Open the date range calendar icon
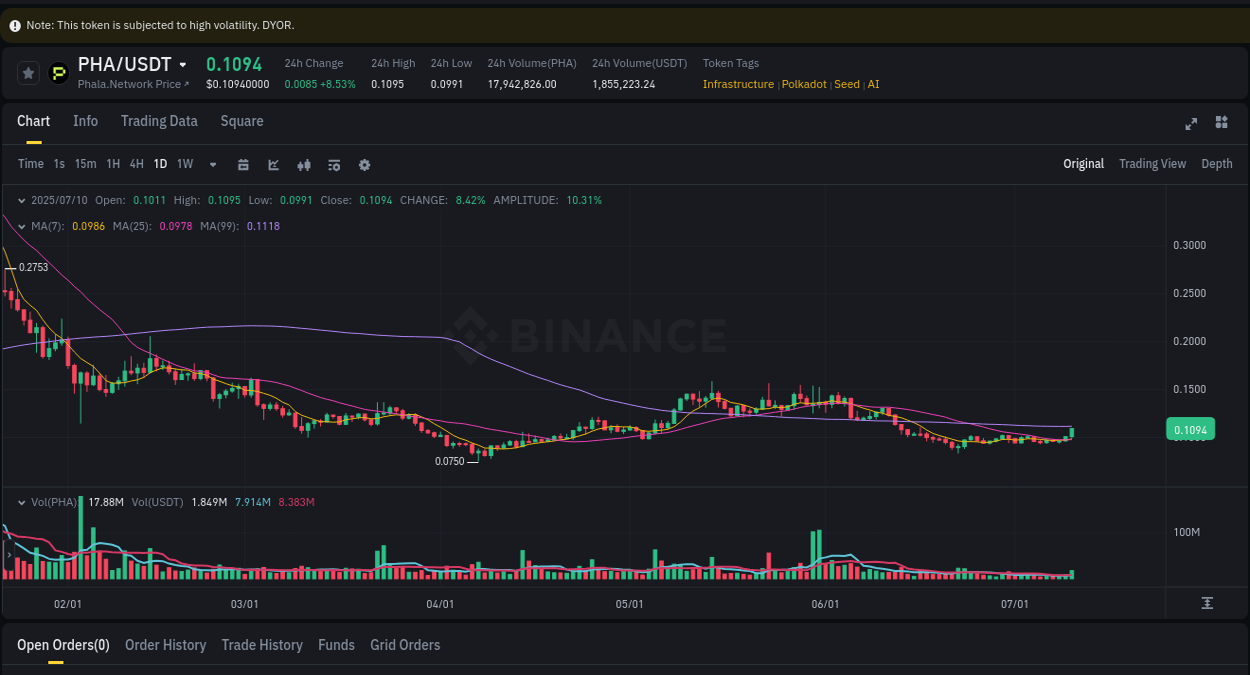 click(x=243, y=164)
